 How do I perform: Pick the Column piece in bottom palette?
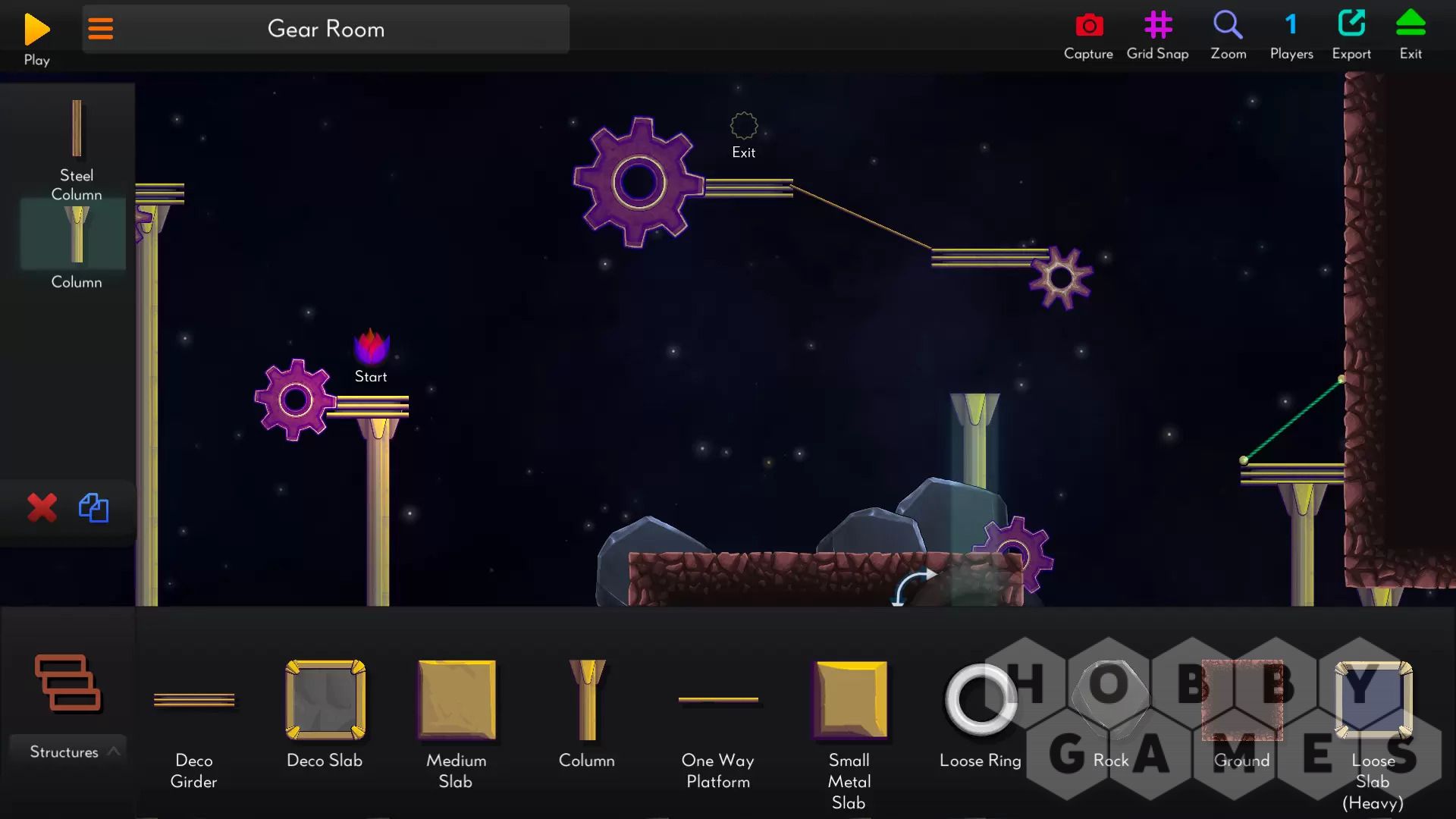(587, 699)
